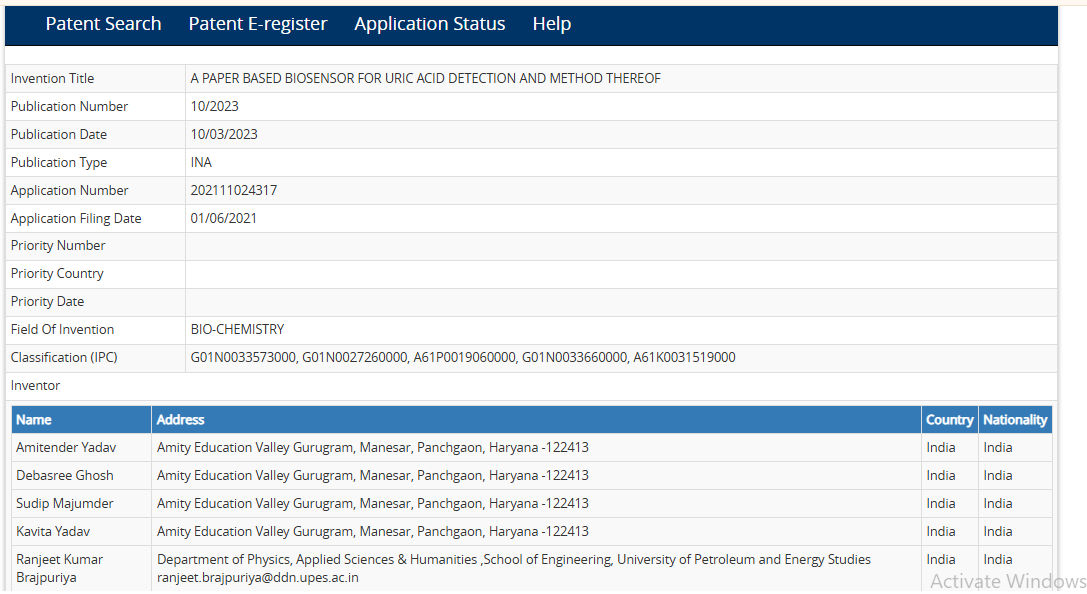This screenshot has width=1087, height=594.
Task: Select the BIO-CHEMISTRY field value
Action: tap(238, 329)
